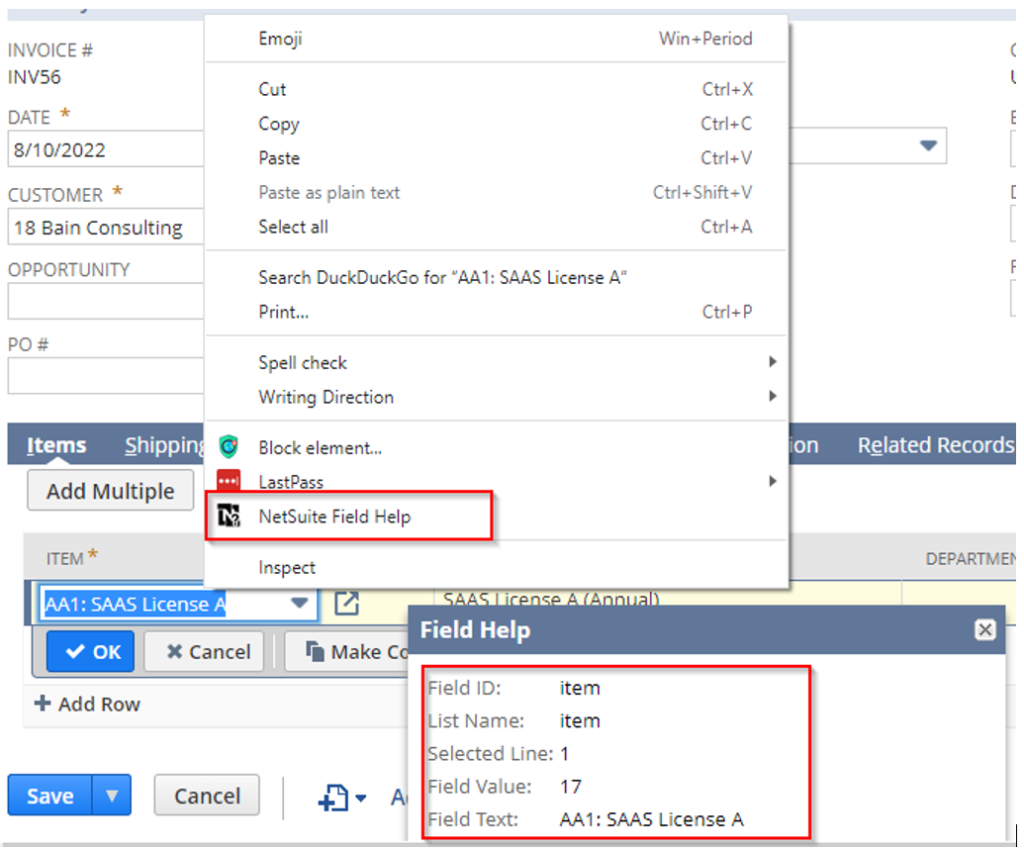Click the Opportunity input field

[106, 301]
